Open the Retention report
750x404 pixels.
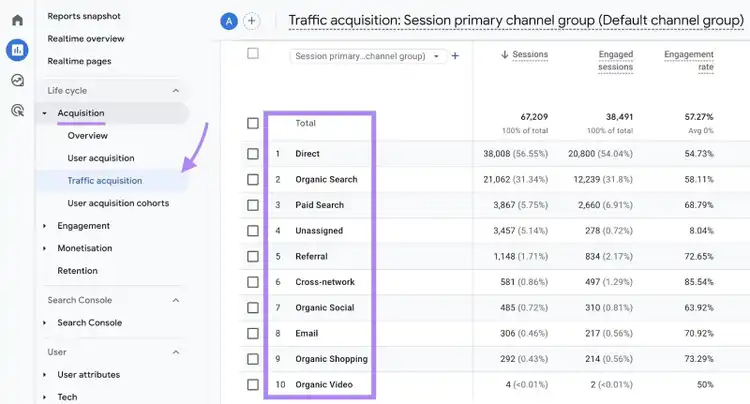[x=77, y=271]
